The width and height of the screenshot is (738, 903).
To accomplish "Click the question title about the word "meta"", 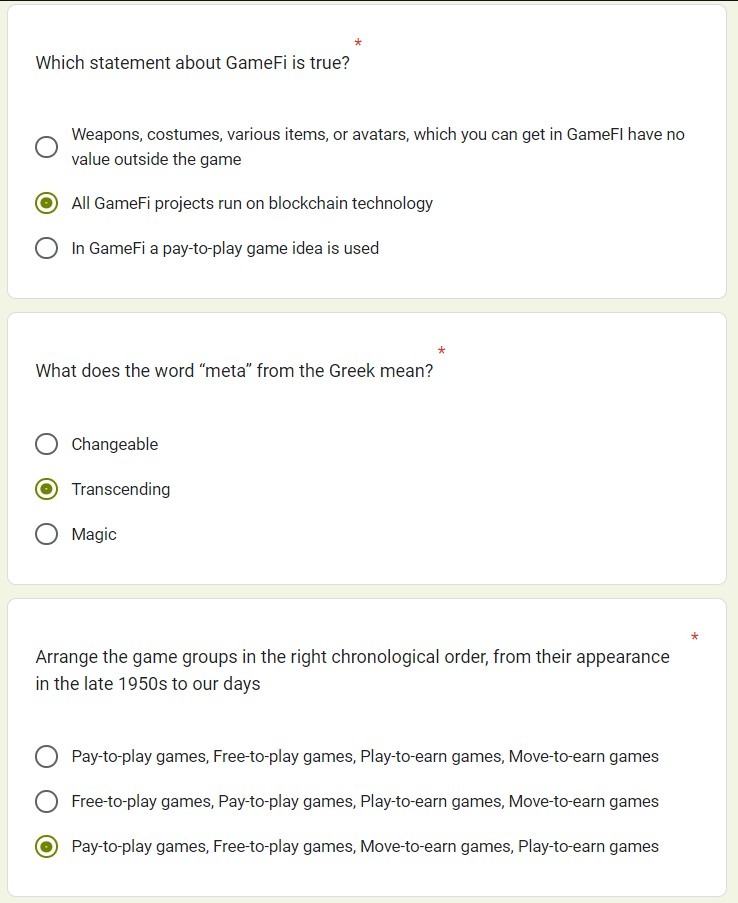I will [x=234, y=371].
